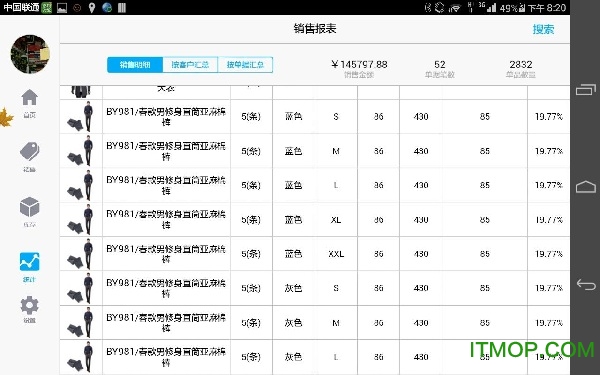This screenshot has height=375, width=600.
Task: Open product thumbnail in 蓝色 M row
Action: click(81, 151)
